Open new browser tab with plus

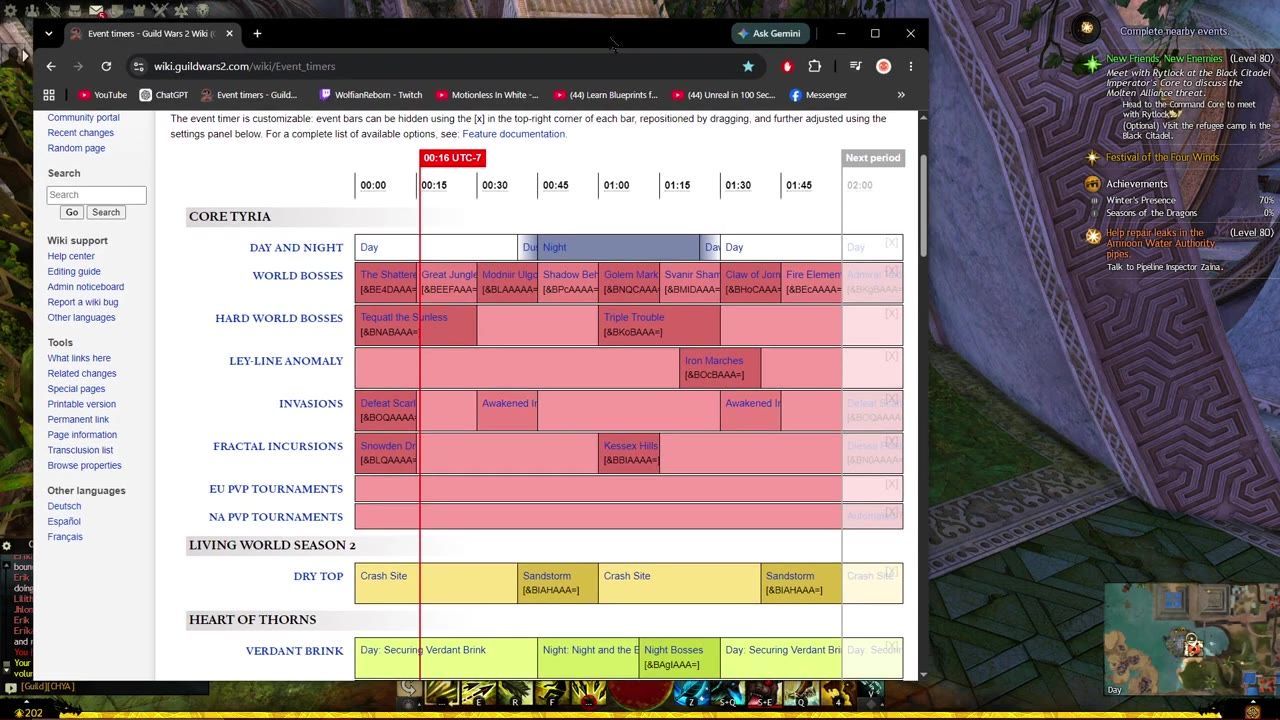pyautogui.click(x=257, y=33)
